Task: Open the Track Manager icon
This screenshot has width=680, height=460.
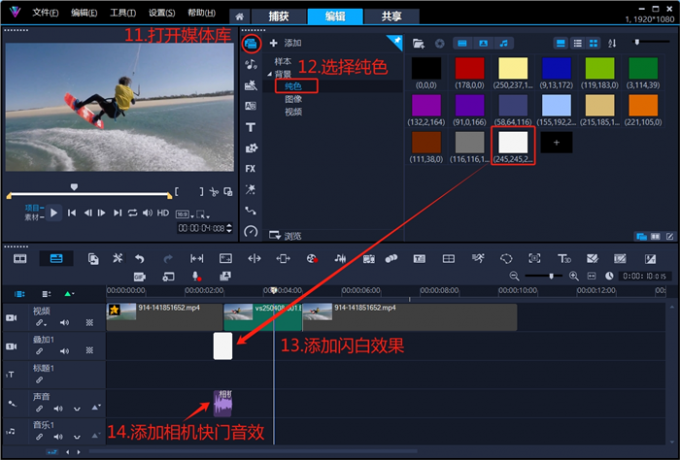Action: pyautogui.click(x=46, y=294)
